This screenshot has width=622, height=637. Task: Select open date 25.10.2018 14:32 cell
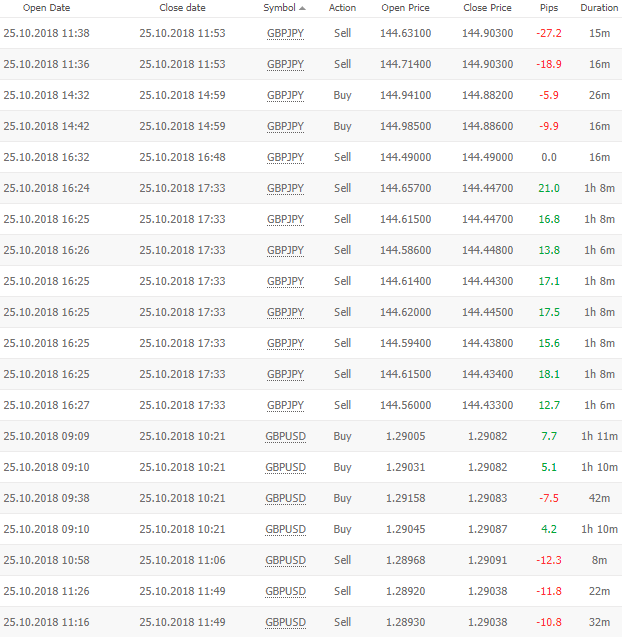[46, 95]
